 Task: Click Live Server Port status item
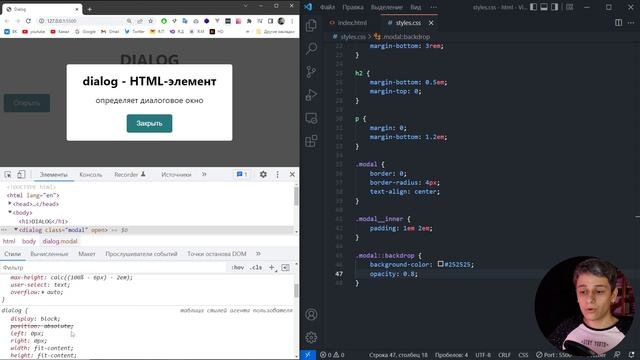(x=554, y=355)
